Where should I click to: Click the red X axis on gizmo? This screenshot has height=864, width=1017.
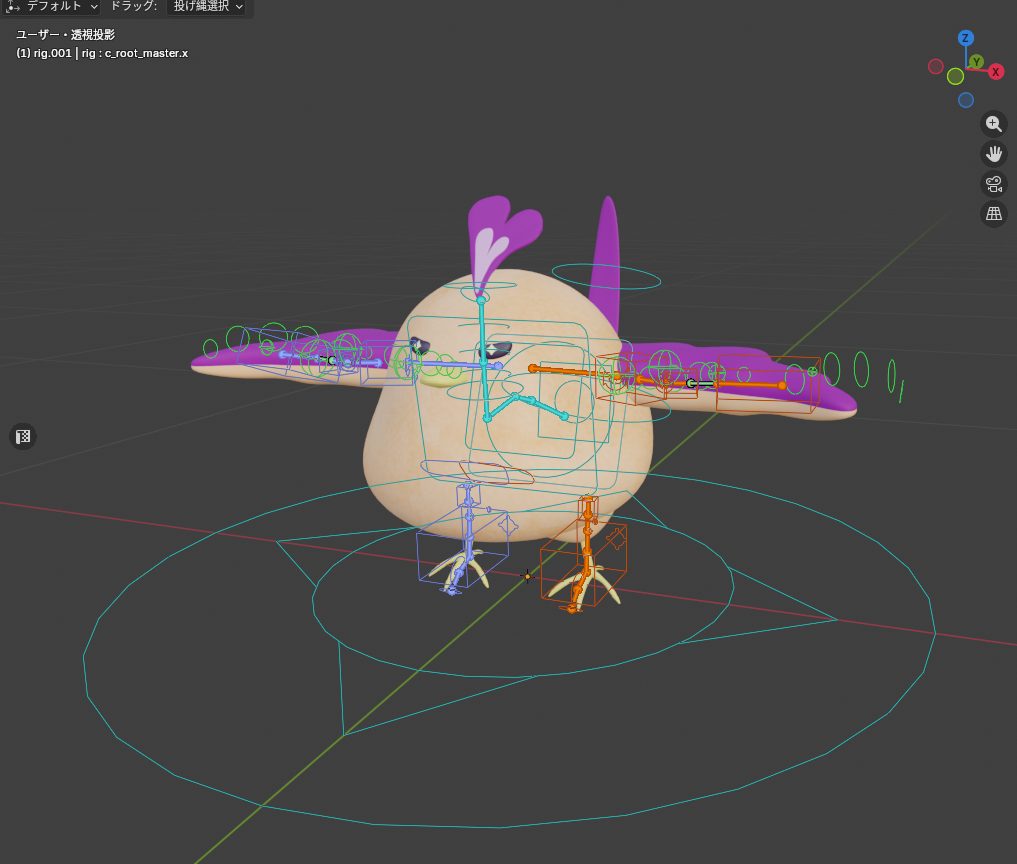[x=996, y=72]
